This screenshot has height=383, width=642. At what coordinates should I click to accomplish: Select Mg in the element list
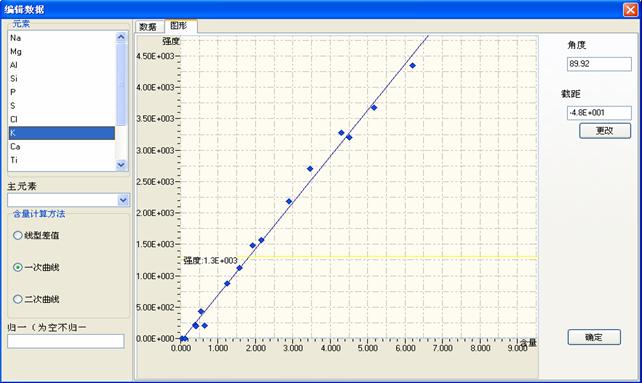click(61, 51)
